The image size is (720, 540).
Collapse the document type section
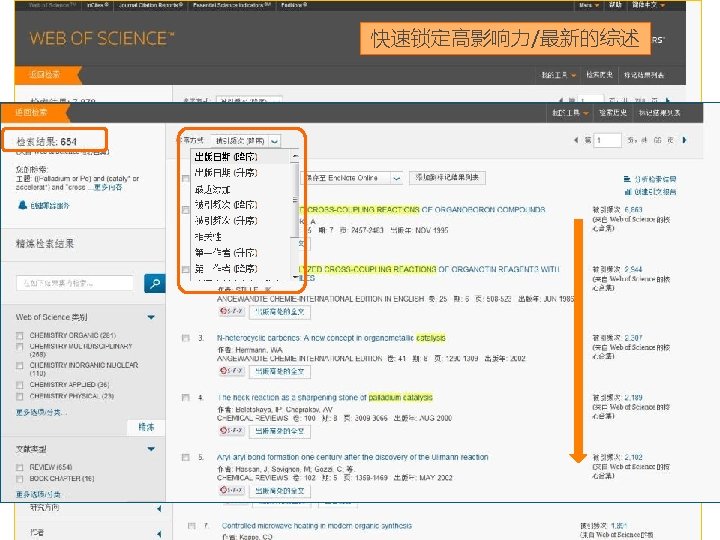point(151,449)
